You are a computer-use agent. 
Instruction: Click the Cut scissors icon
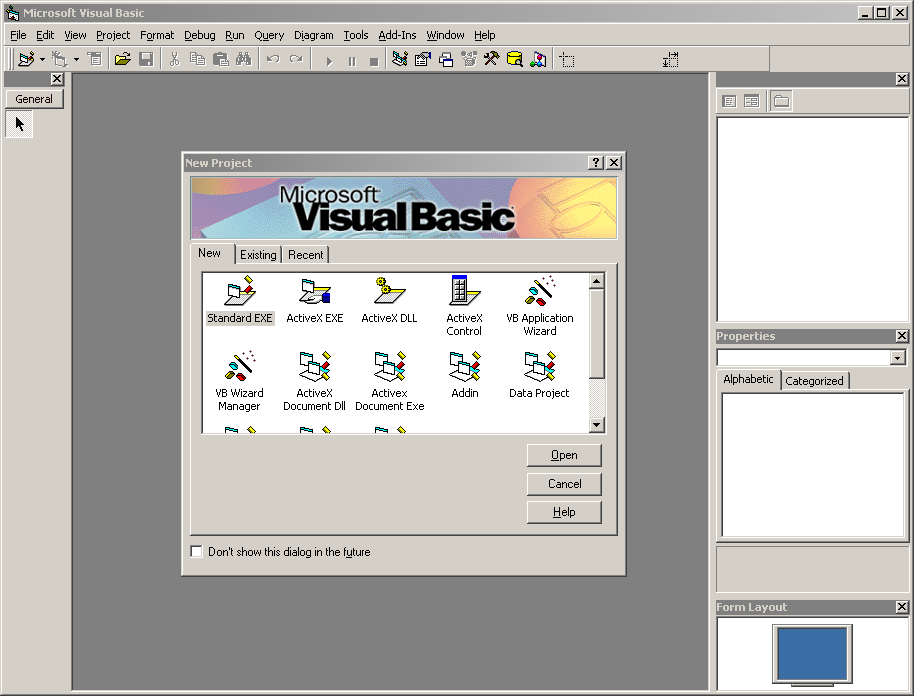click(174, 59)
